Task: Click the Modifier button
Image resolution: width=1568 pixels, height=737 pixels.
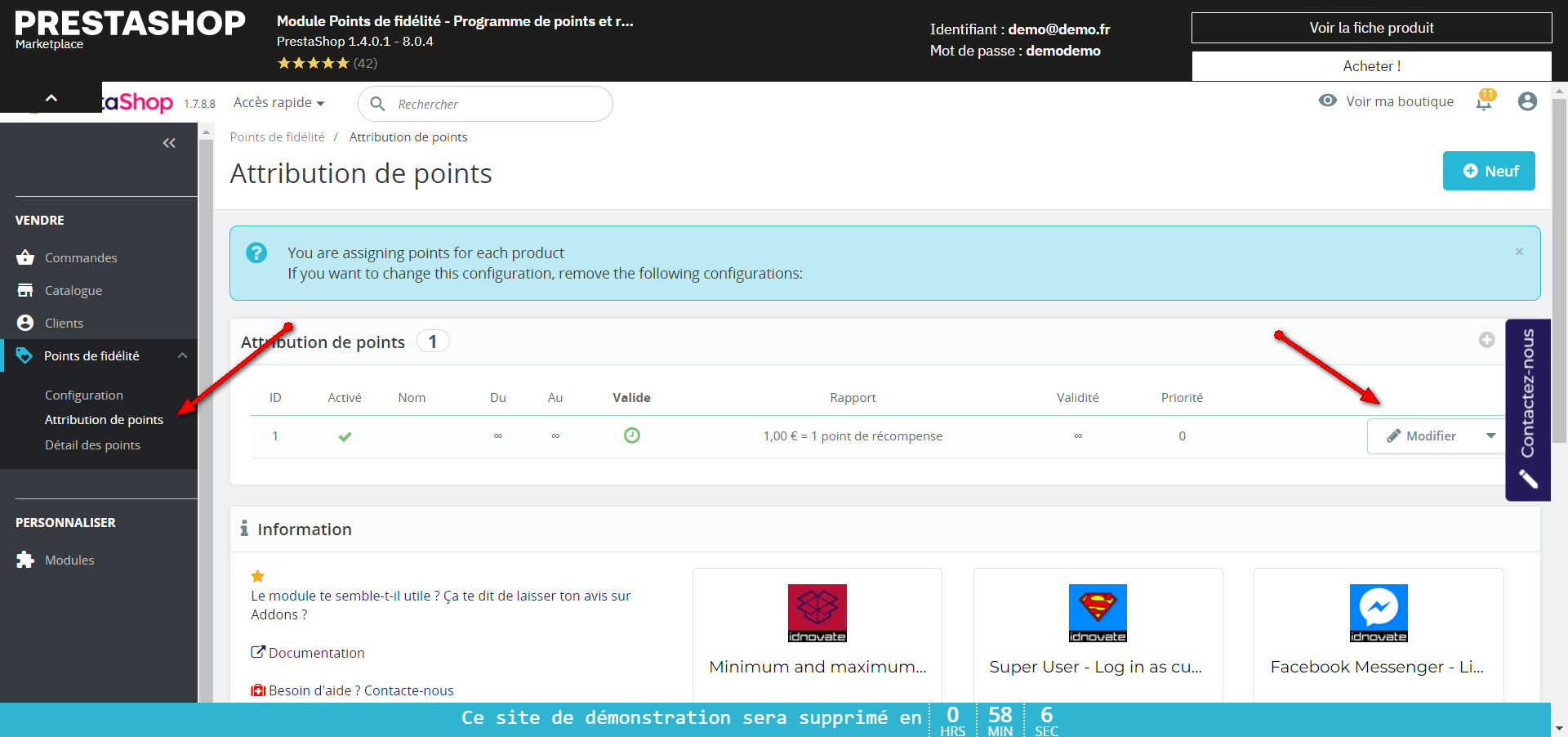Action: tap(1421, 436)
